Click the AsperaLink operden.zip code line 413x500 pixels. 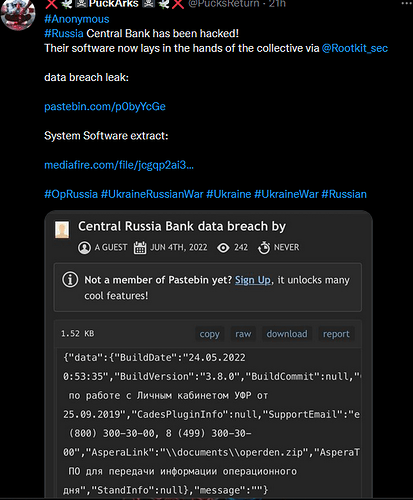pos(211,453)
